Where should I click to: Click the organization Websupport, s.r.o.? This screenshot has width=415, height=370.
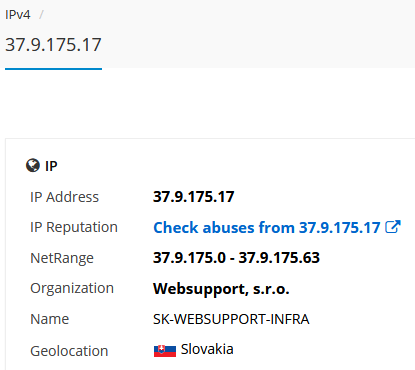221,289
